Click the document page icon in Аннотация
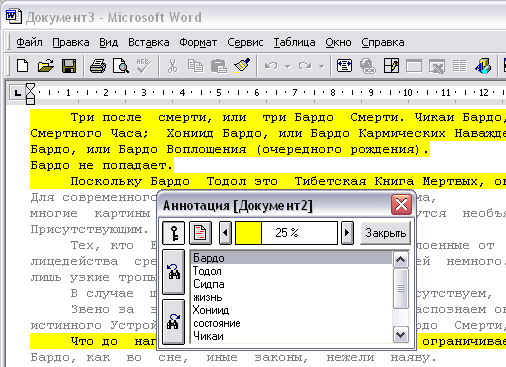The width and height of the screenshot is (506, 367). tap(200, 232)
